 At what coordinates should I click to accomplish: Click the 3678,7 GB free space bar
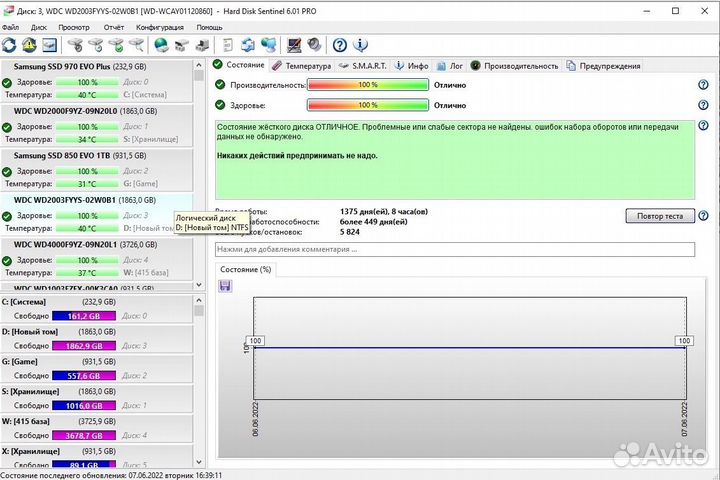point(84,435)
